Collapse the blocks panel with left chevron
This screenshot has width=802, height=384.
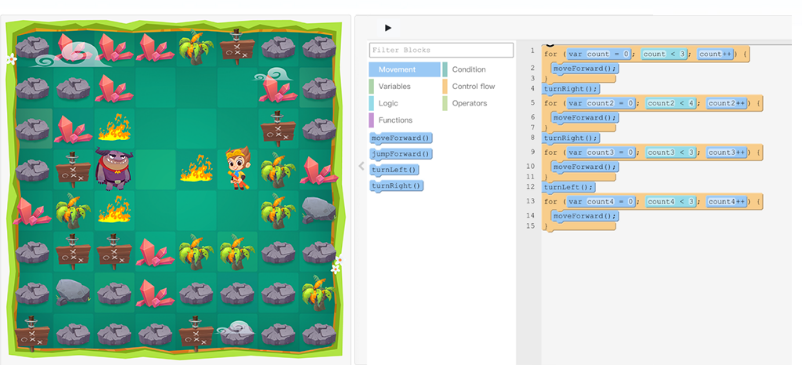[361, 166]
